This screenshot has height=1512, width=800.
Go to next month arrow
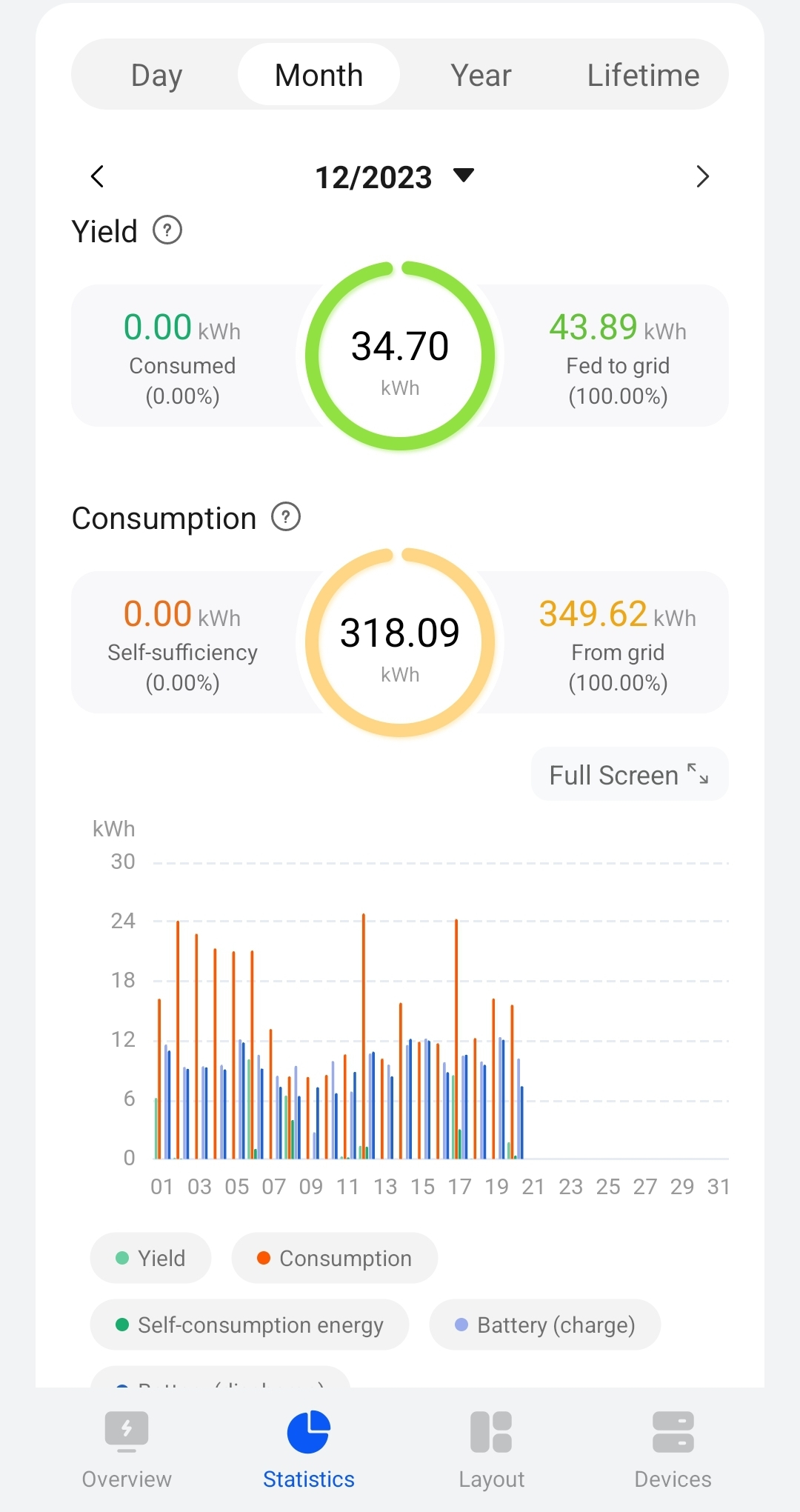pos(702,176)
